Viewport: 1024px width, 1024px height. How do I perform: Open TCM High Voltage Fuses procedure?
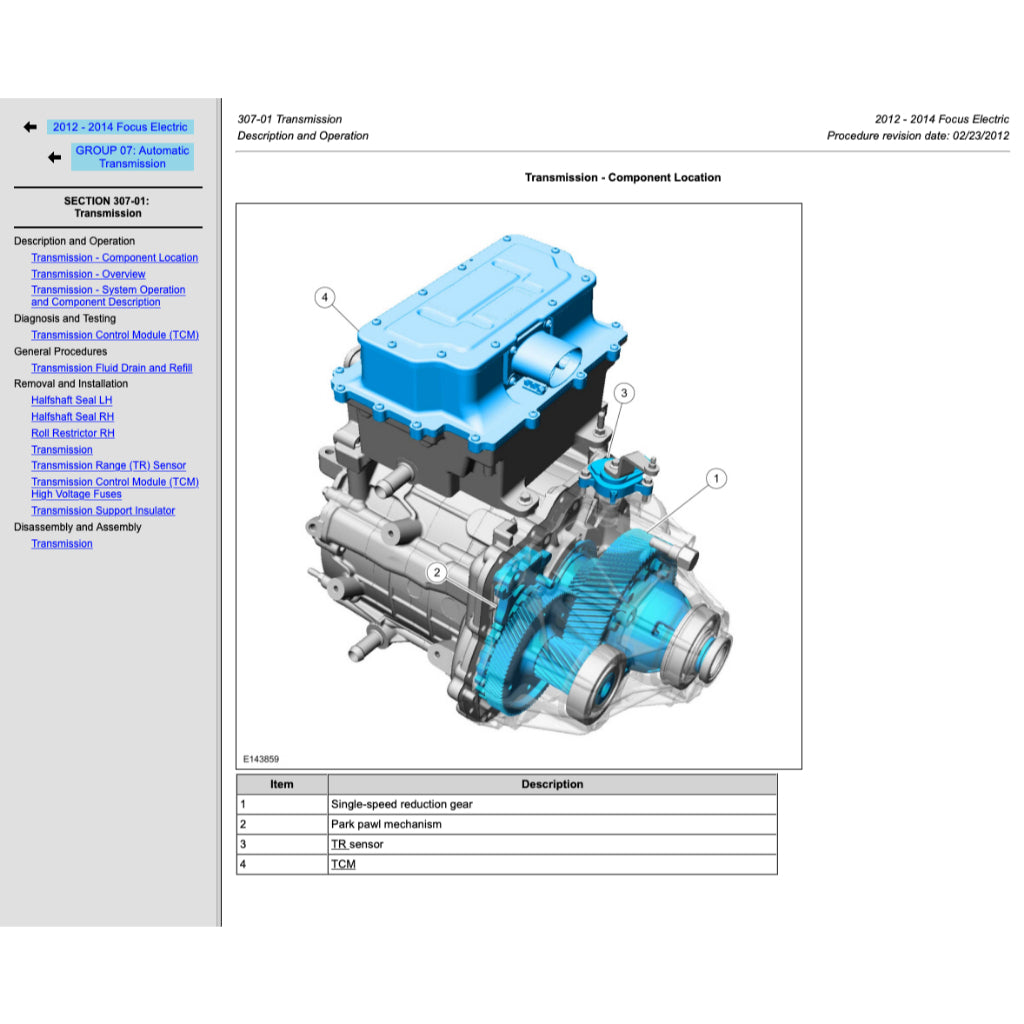pos(114,488)
